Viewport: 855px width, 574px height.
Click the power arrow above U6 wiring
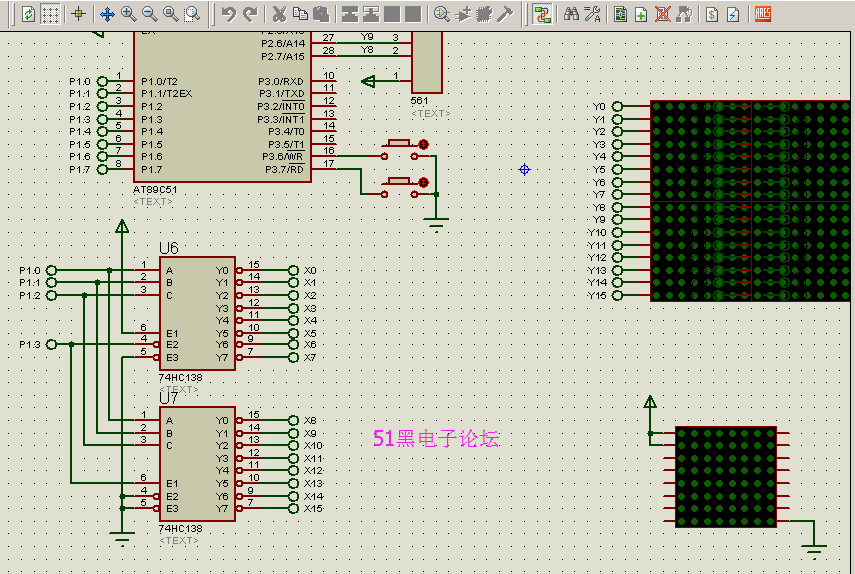(122, 226)
